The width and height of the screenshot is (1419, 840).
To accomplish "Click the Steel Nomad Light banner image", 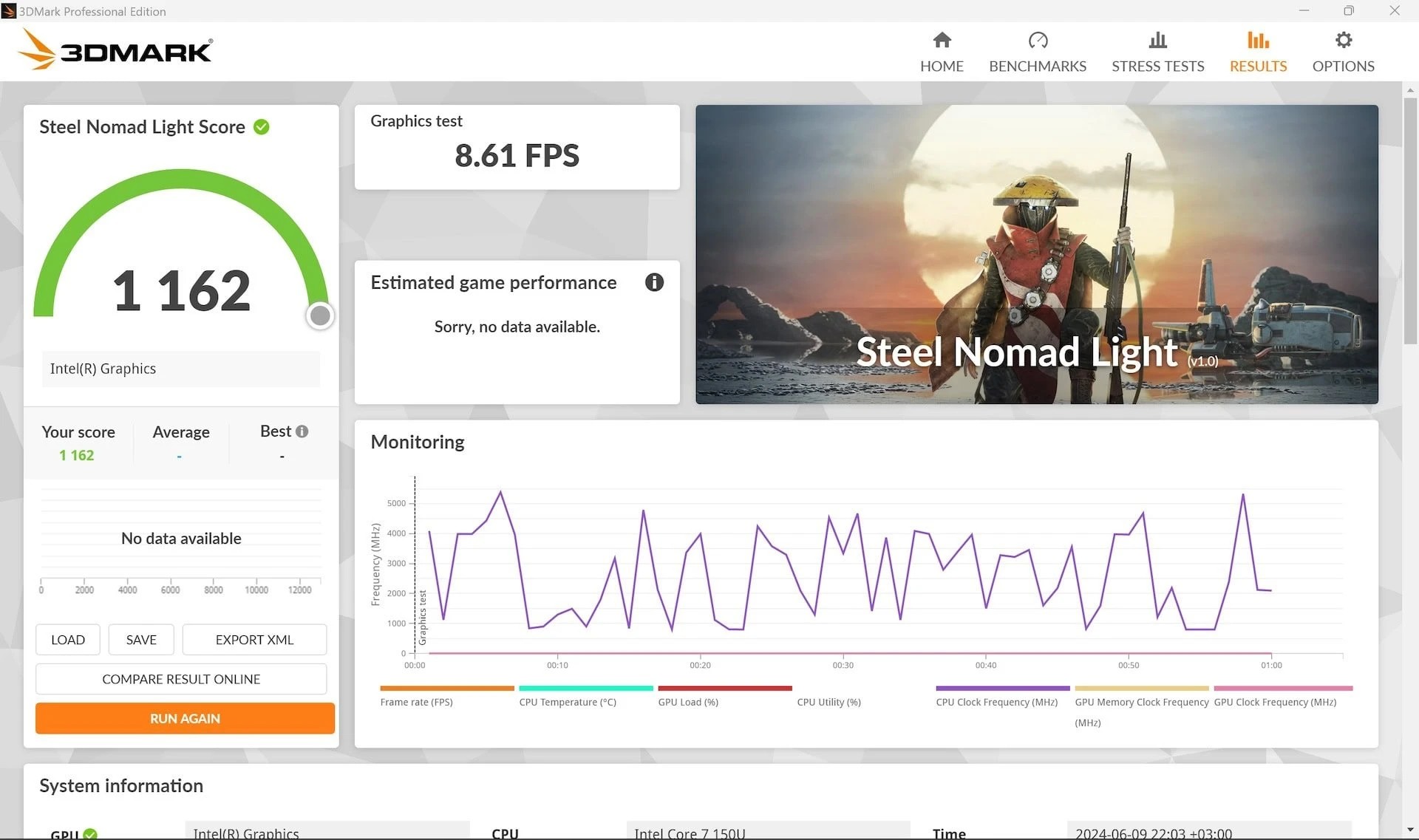I will coord(1036,254).
